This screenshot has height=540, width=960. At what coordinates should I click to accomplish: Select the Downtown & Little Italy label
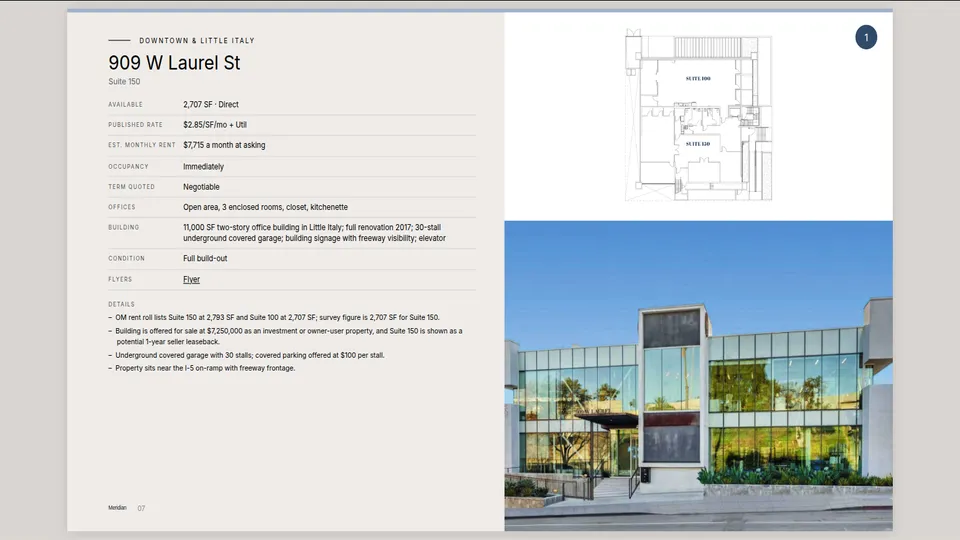click(x=197, y=40)
